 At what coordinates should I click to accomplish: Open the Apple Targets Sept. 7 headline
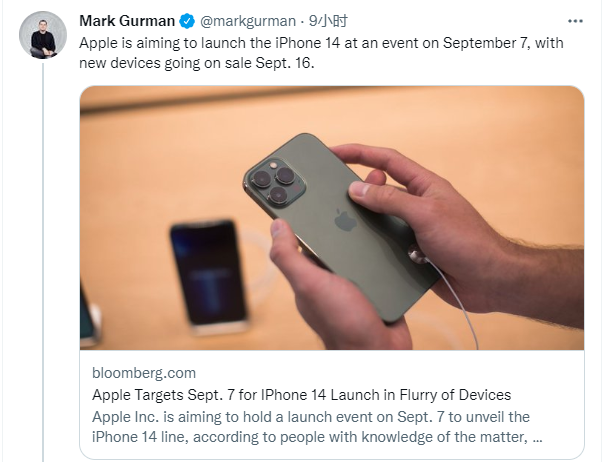(x=301, y=395)
